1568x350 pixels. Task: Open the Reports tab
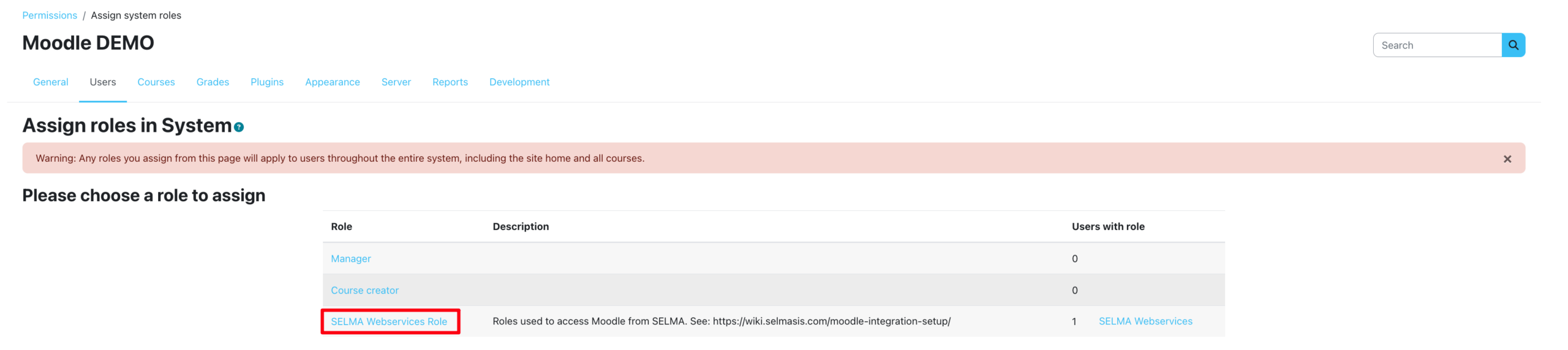pos(450,82)
